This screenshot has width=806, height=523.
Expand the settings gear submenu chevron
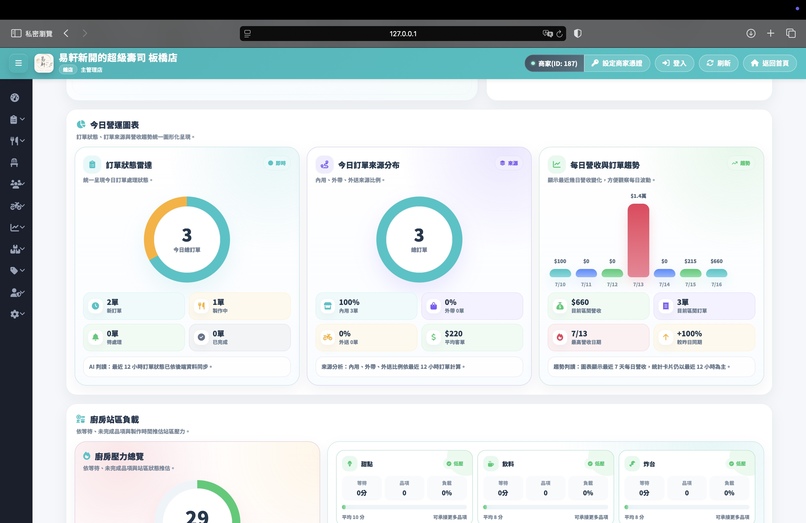(x=23, y=314)
